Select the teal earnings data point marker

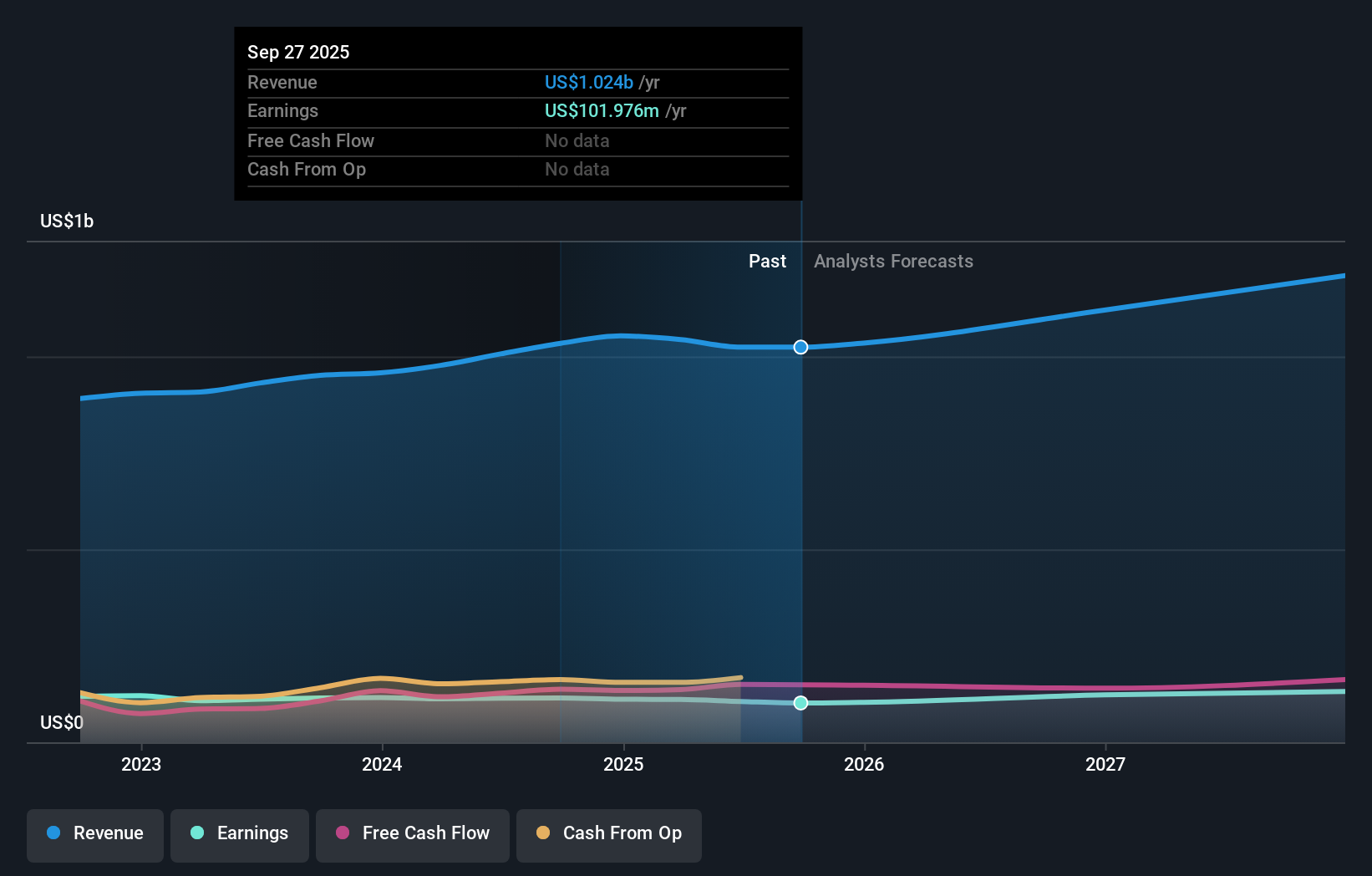(x=800, y=703)
